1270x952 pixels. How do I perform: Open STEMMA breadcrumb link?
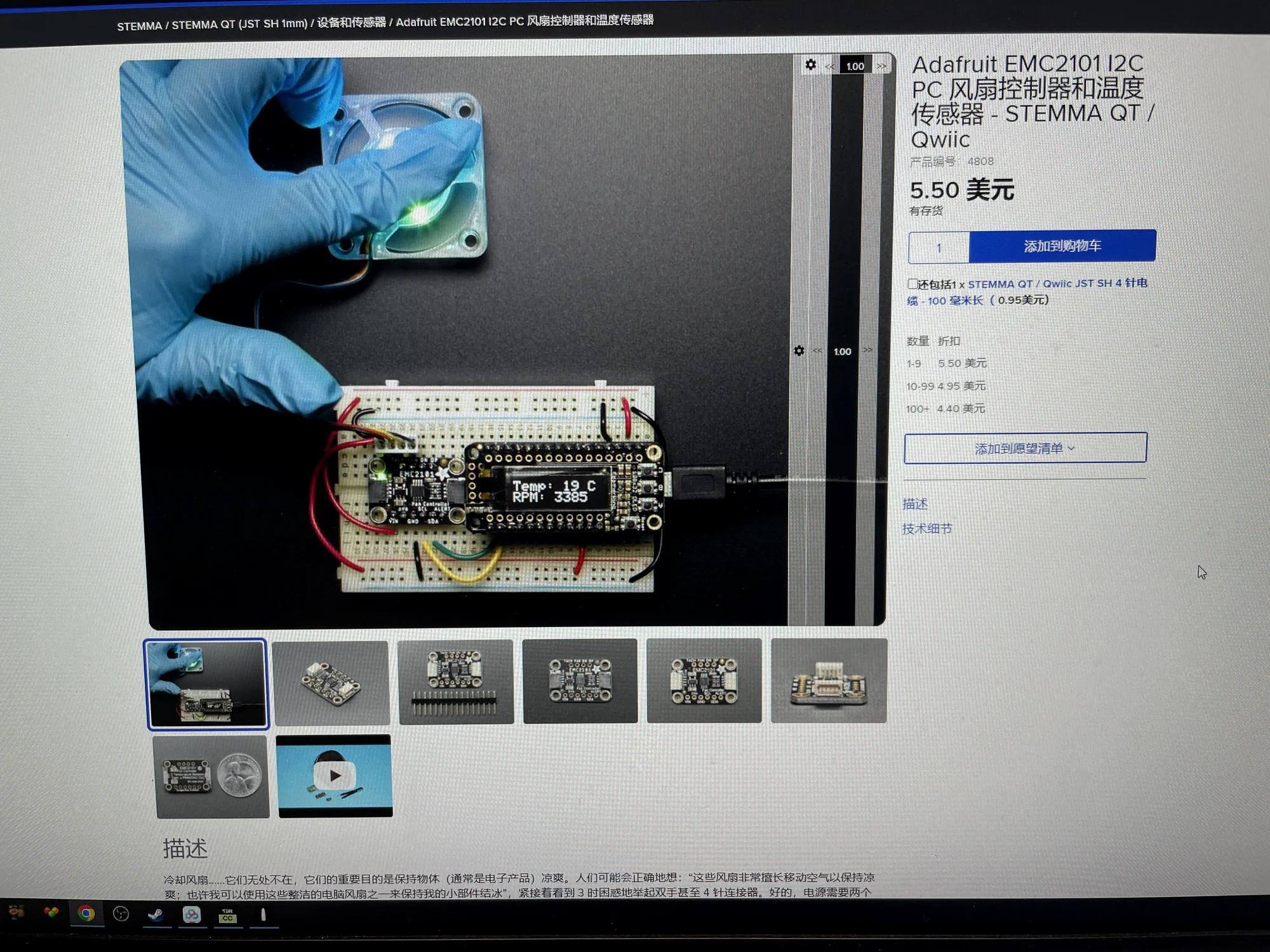pyautogui.click(x=139, y=26)
